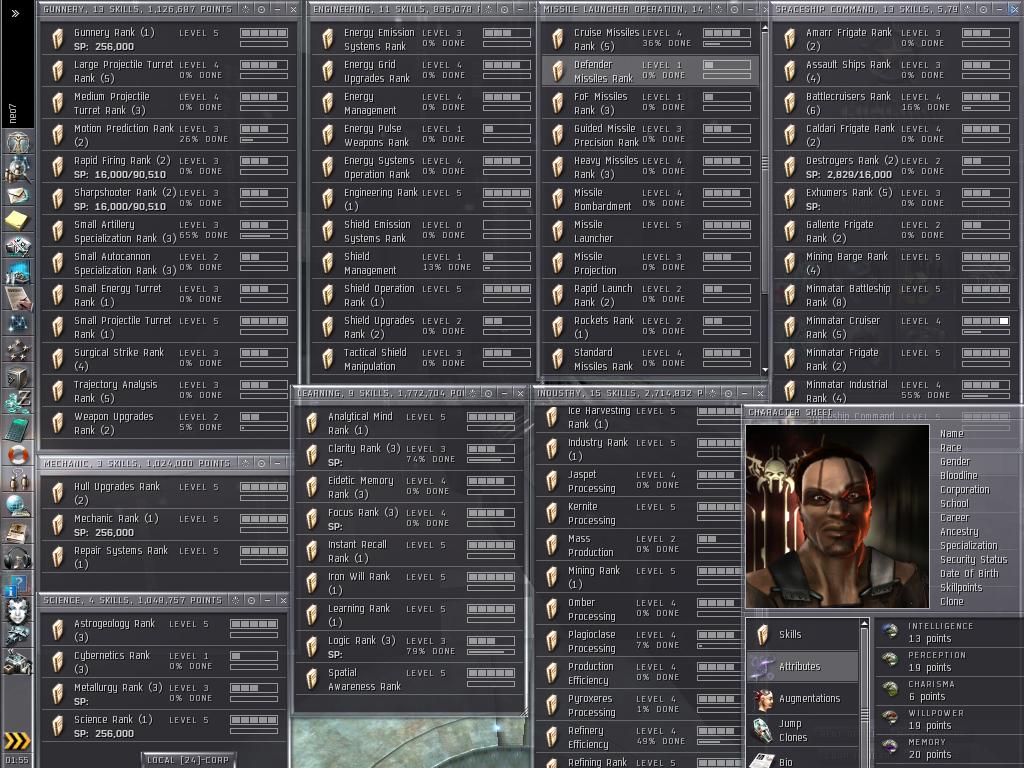Screen dimensions: 1024x768
Task: Click the Engineering Rank (1) skill book icon
Action: tap(328, 199)
